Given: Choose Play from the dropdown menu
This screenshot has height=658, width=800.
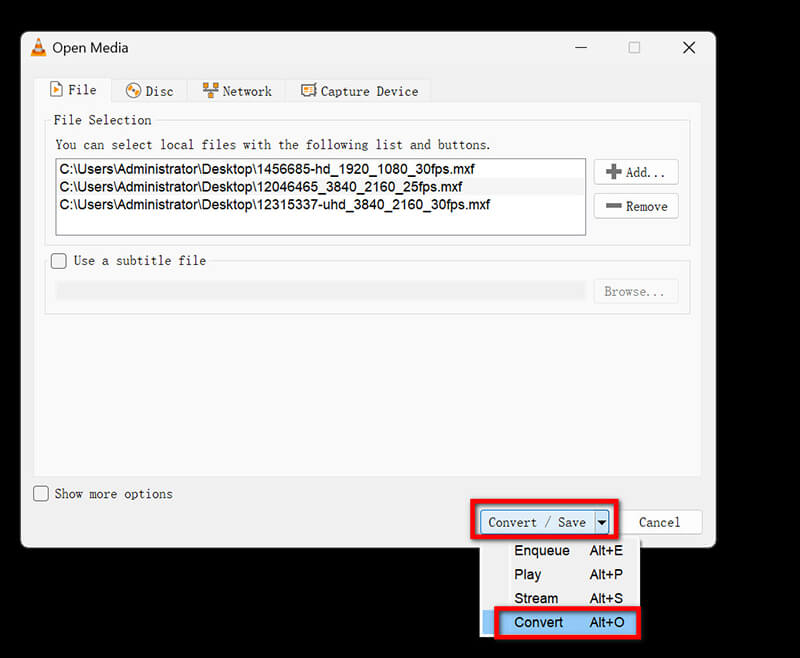Looking at the screenshot, I should (560, 574).
